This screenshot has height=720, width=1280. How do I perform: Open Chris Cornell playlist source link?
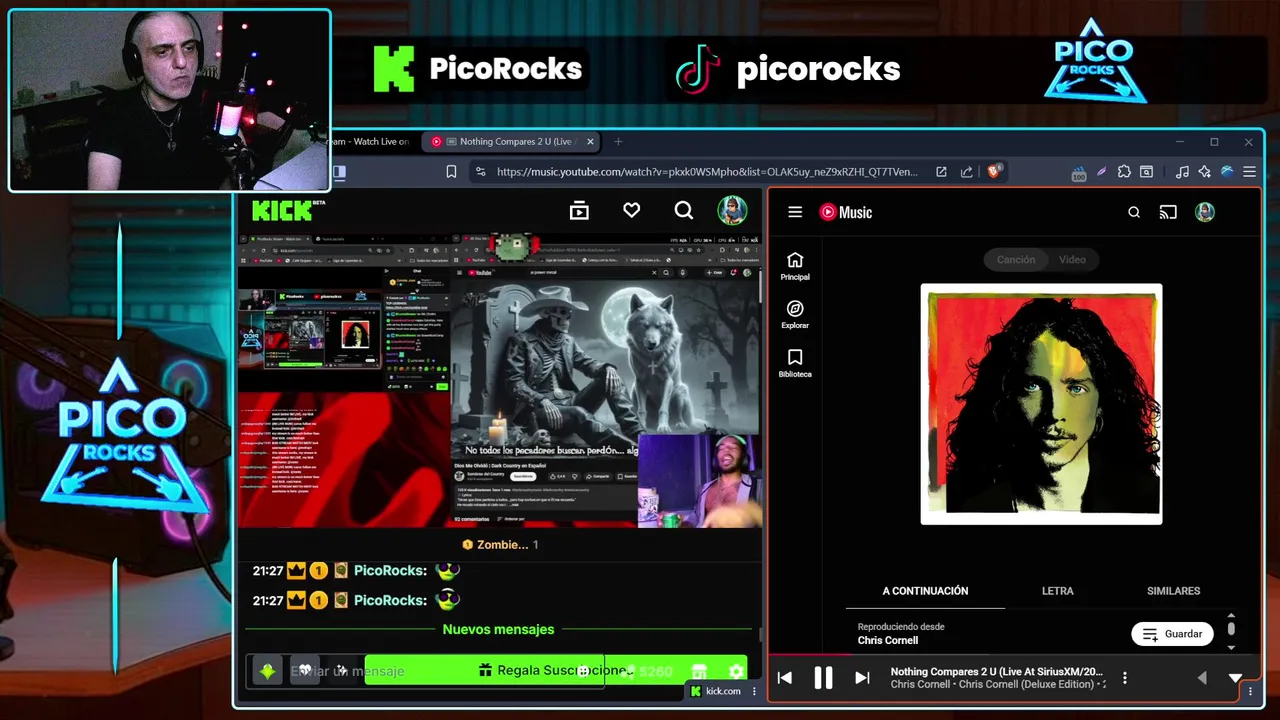click(887, 640)
